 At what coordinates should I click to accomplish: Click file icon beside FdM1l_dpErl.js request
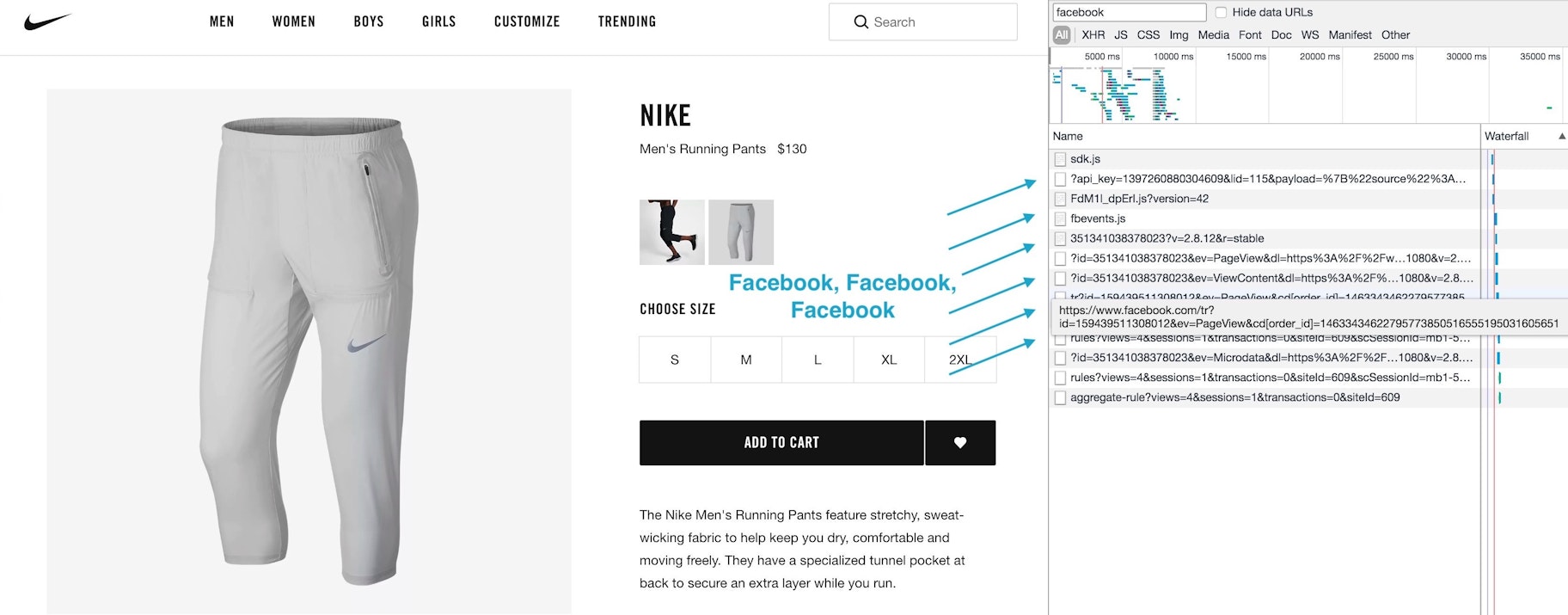pyautogui.click(x=1060, y=199)
